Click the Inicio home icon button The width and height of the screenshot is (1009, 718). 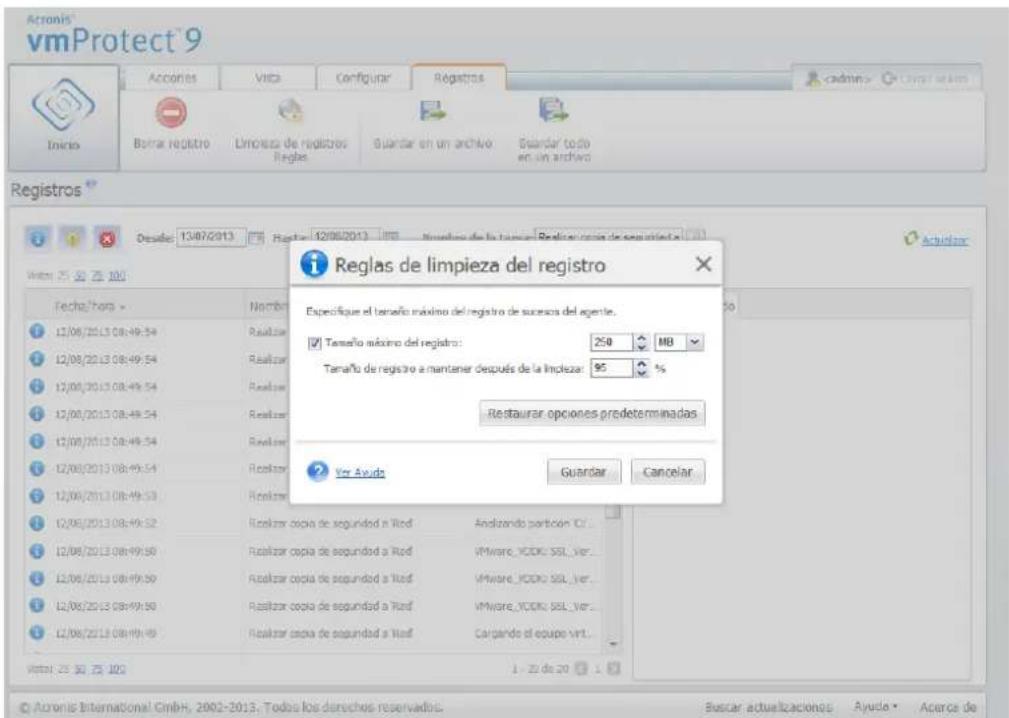[x=63, y=117]
